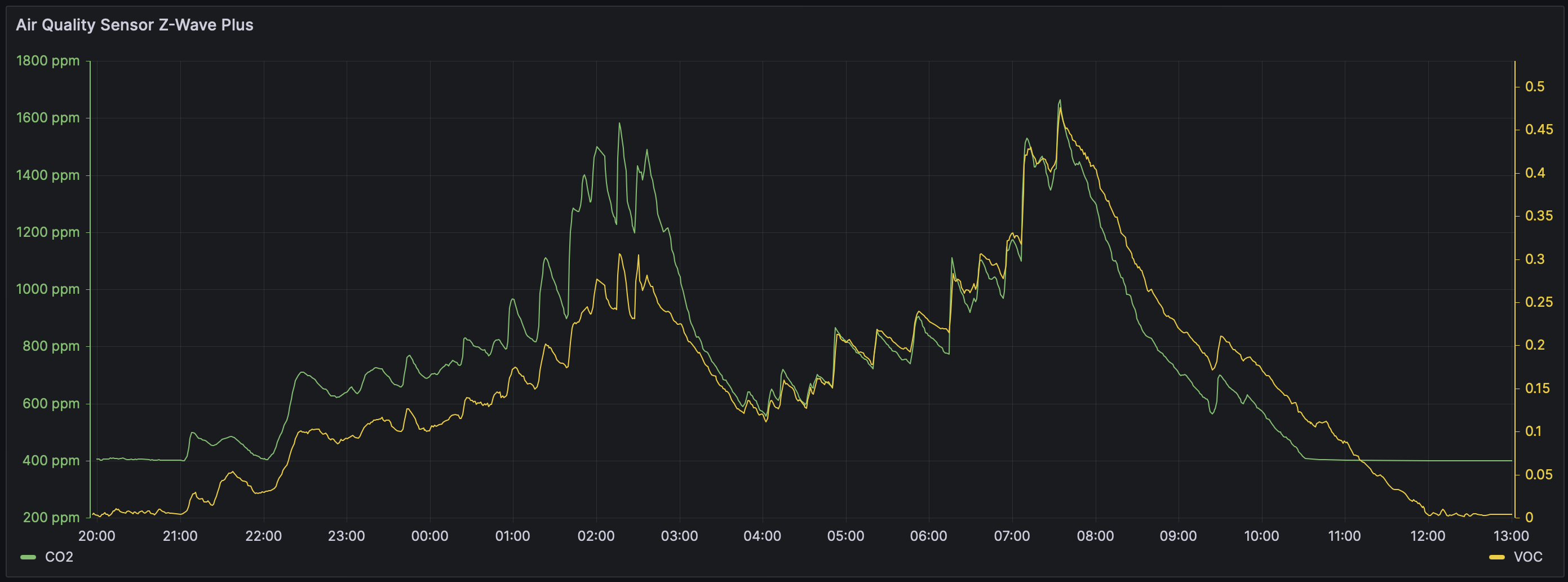Screen dimensions: 1568x582
Task: Click the 0.4 VOC axis label
Action: (x=1535, y=173)
